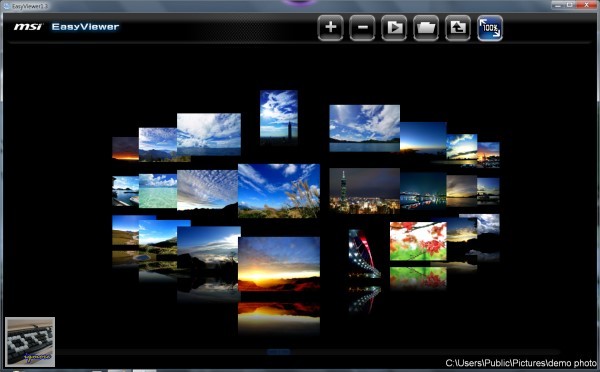Open the city night skyline photo
This screenshot has width=600, height=372.
(364, 190)
